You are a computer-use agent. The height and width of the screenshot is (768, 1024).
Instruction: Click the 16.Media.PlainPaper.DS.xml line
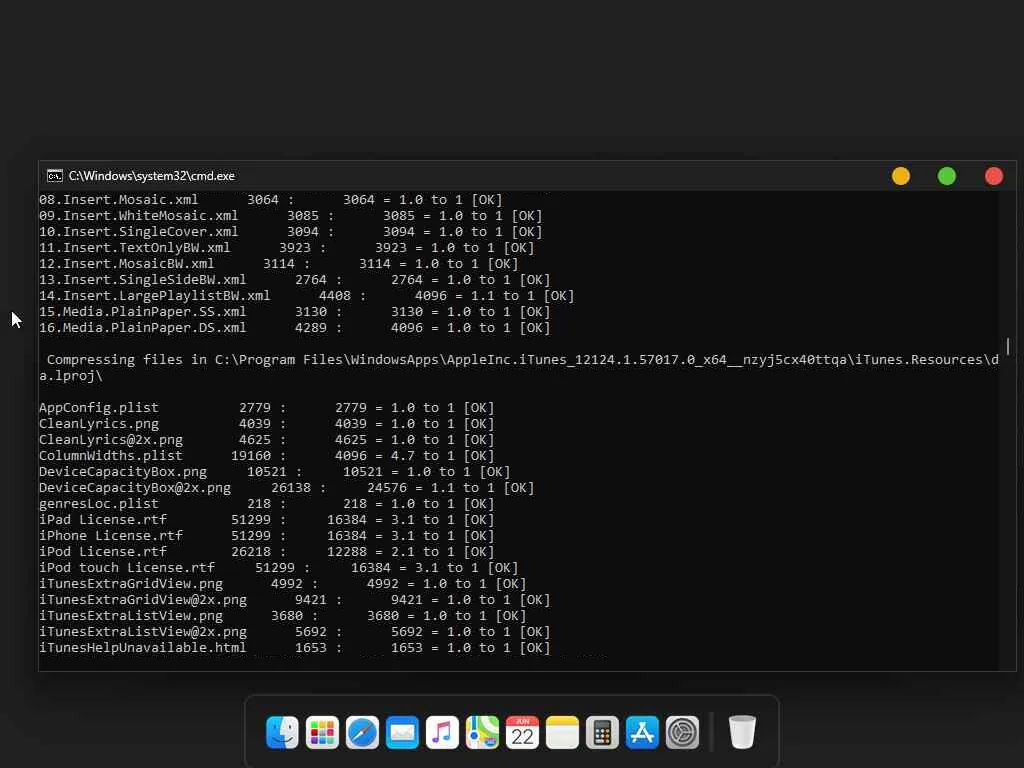[295, 328]
